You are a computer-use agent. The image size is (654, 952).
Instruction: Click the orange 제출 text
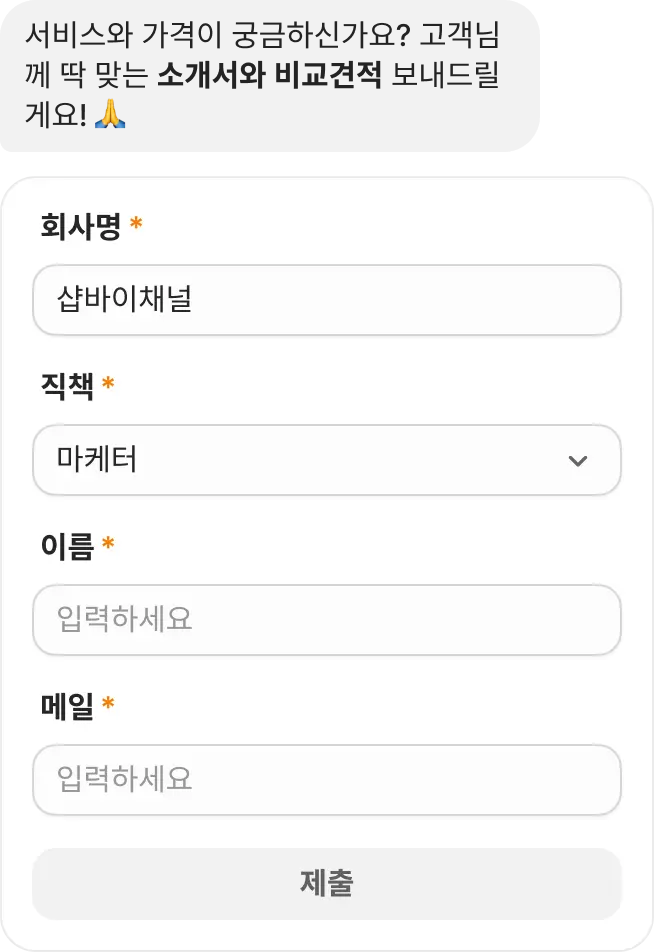327,882
